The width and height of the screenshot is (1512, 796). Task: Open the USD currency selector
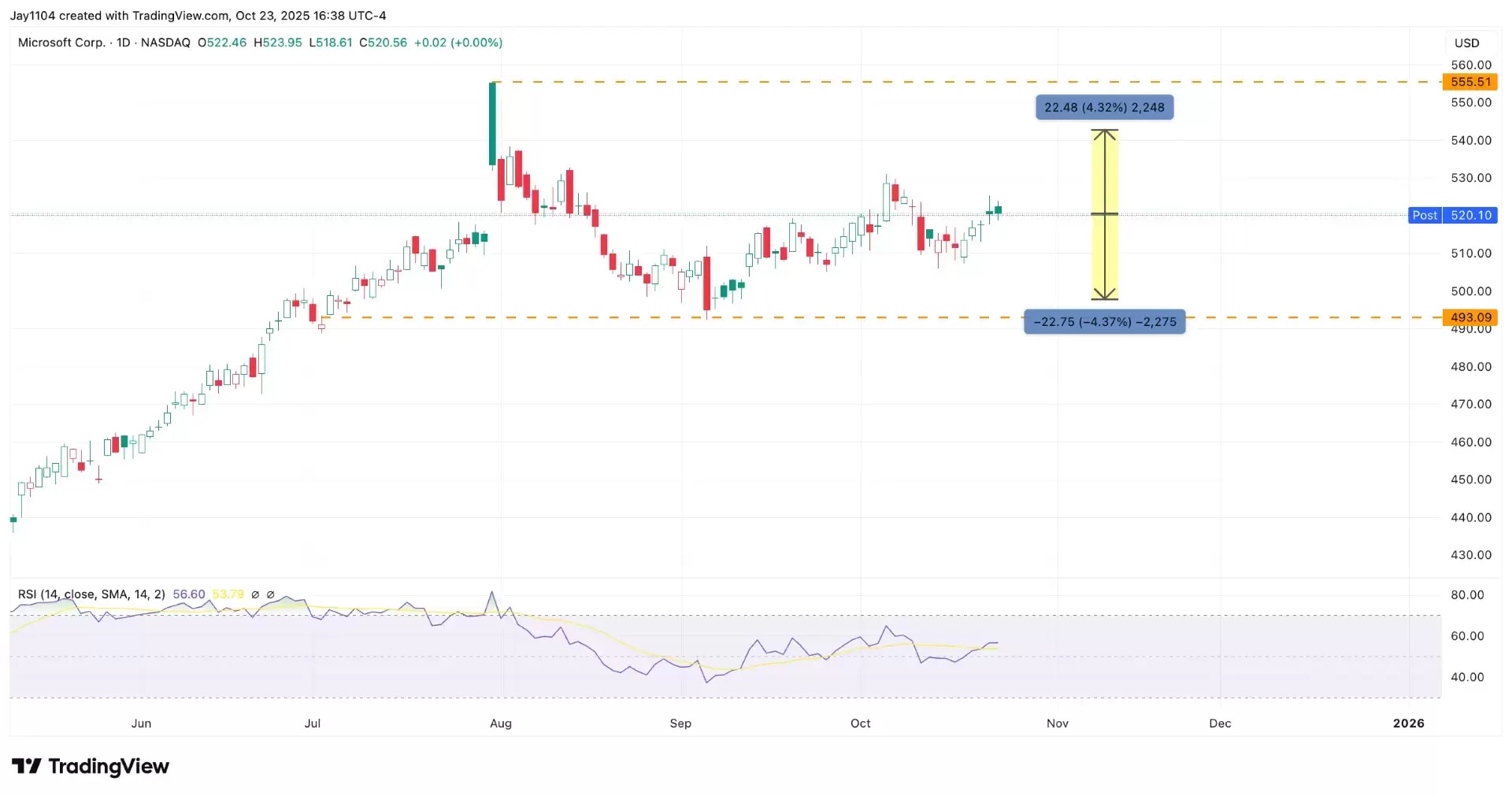1466,43
